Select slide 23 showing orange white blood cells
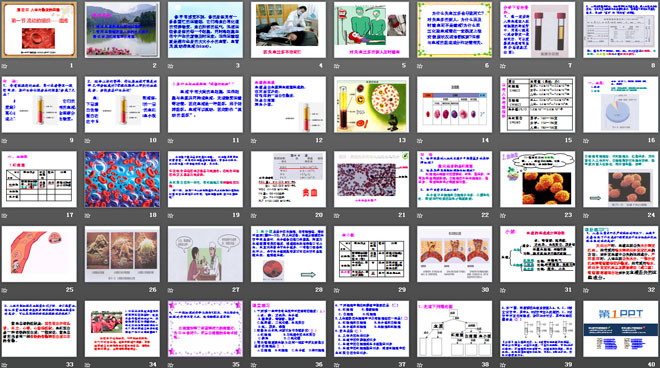This screenshot has width=660, height=368. [x=538, y=179]
